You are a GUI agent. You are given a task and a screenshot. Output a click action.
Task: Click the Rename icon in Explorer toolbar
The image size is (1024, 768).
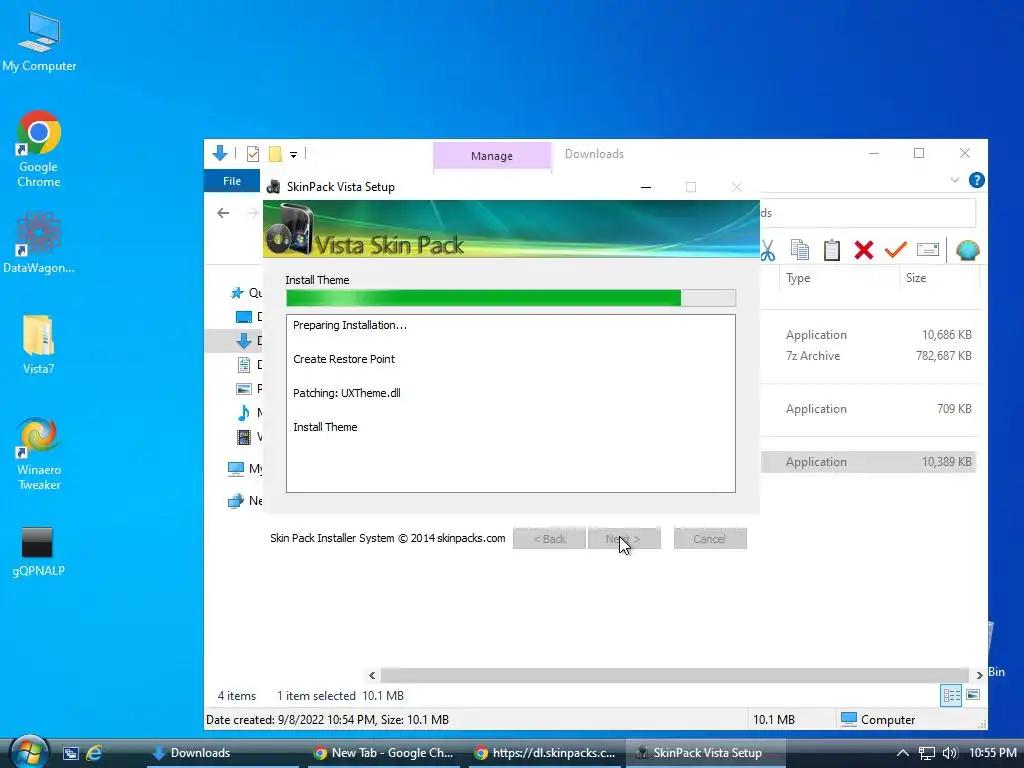[x=927, y=250]
